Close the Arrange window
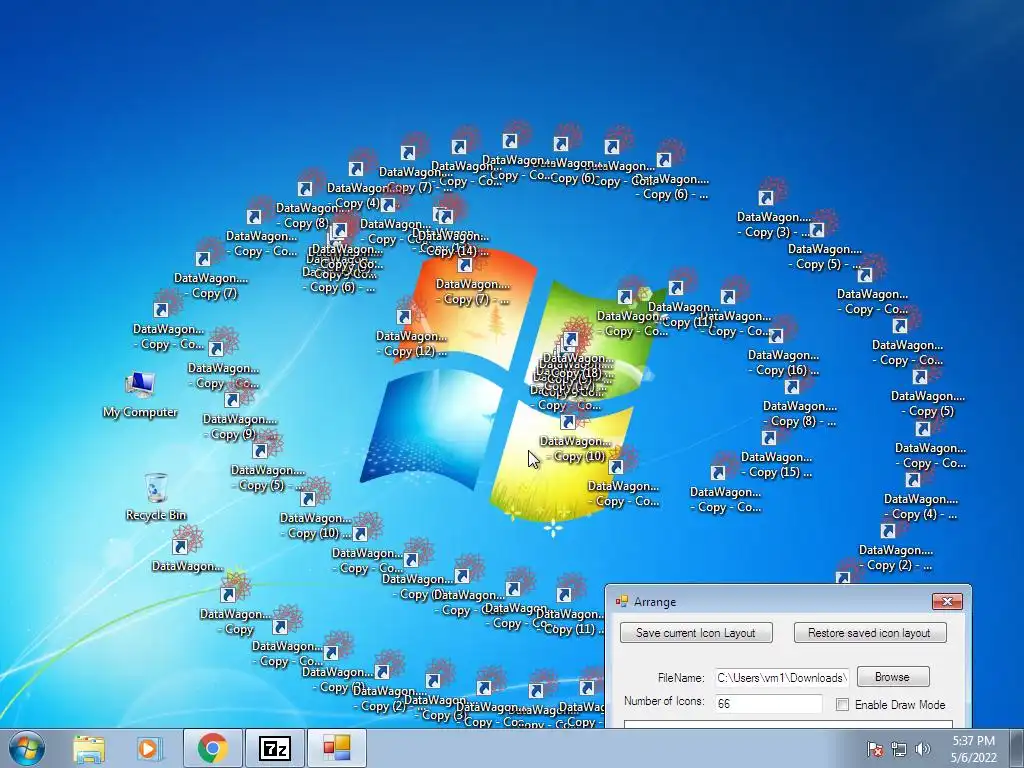This screenshot has height=768, width=1024. pos(947,601)
